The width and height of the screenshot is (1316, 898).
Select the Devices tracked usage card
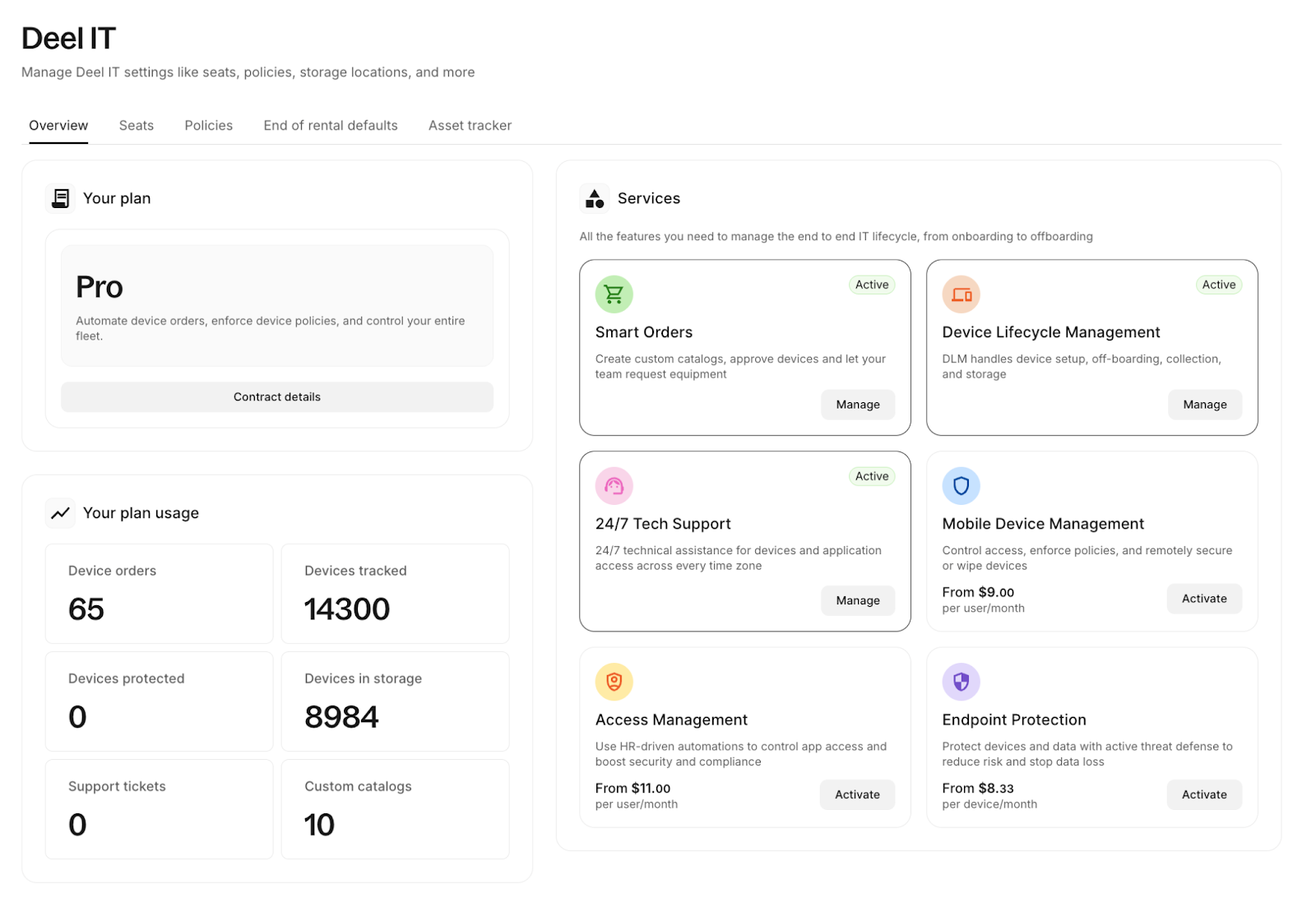[x=395, y=594]
